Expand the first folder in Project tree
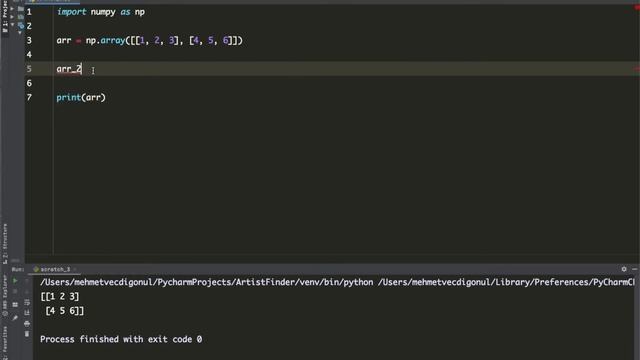This screenshot has height=360, width=640. 12,9
